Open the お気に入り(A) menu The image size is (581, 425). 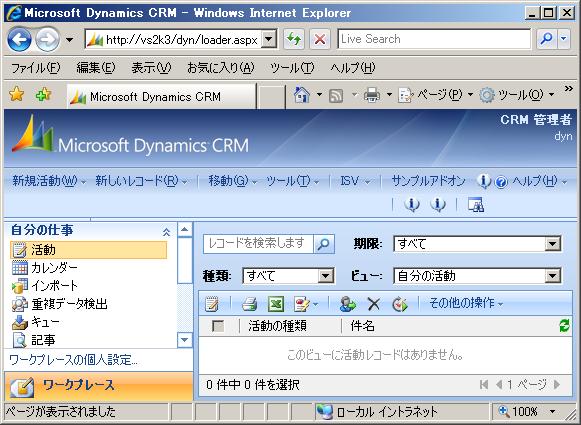[220, 67]
